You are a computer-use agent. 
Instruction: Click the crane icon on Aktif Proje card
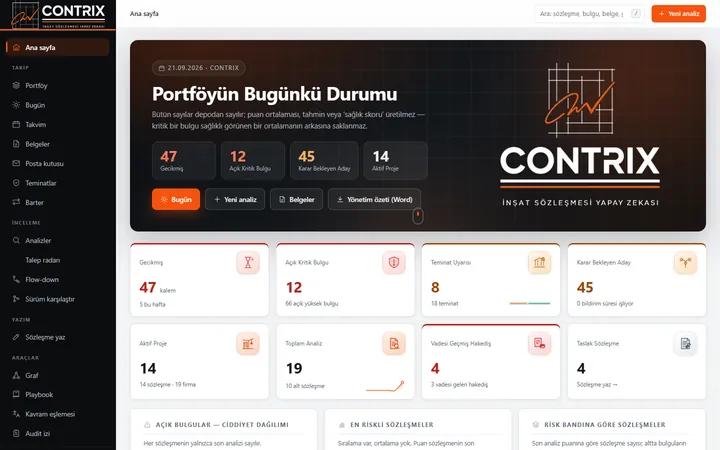coord(248,343)
